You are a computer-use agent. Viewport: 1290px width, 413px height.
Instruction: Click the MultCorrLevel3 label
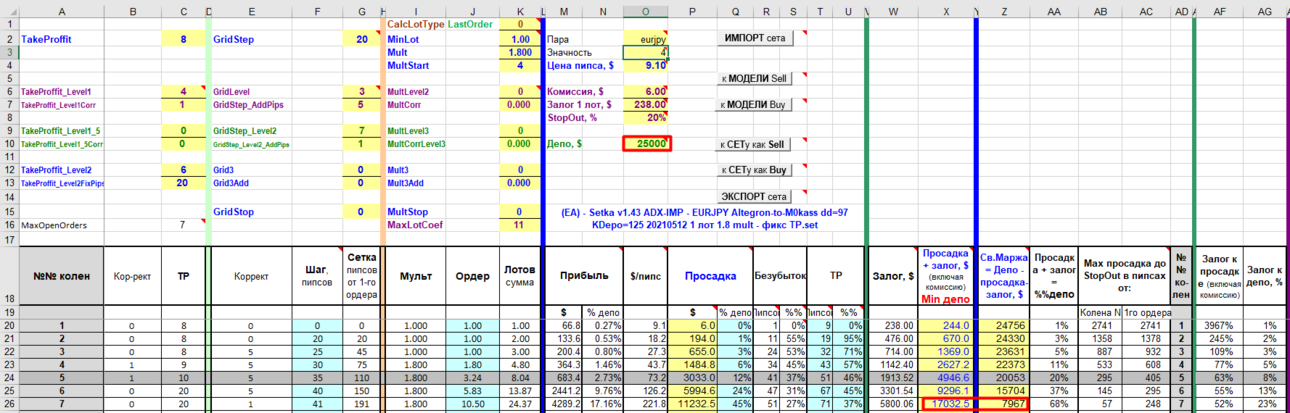click(419, 144)
